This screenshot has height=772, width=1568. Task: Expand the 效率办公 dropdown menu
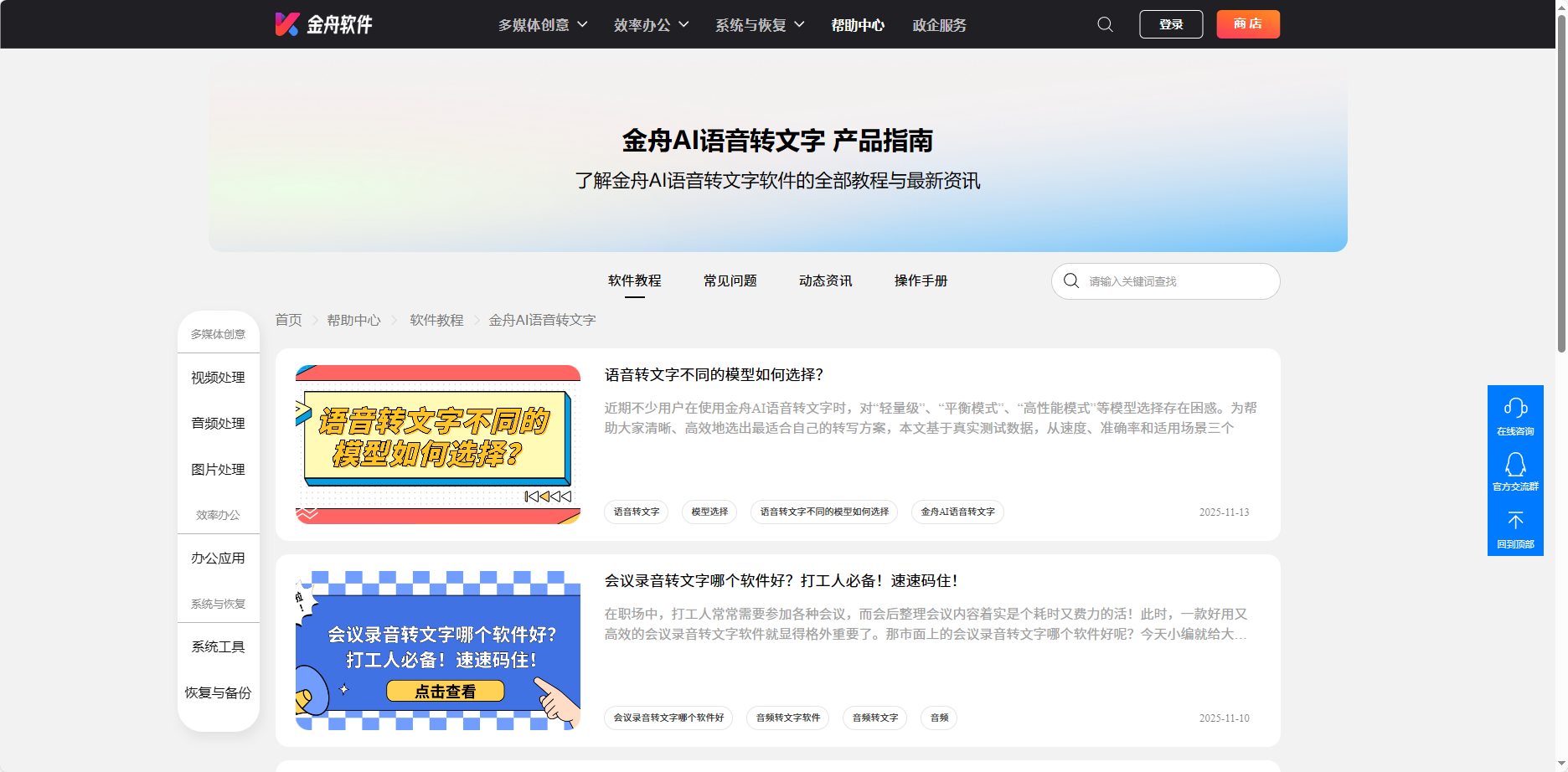pyautogui.click(x=651, y=25)
